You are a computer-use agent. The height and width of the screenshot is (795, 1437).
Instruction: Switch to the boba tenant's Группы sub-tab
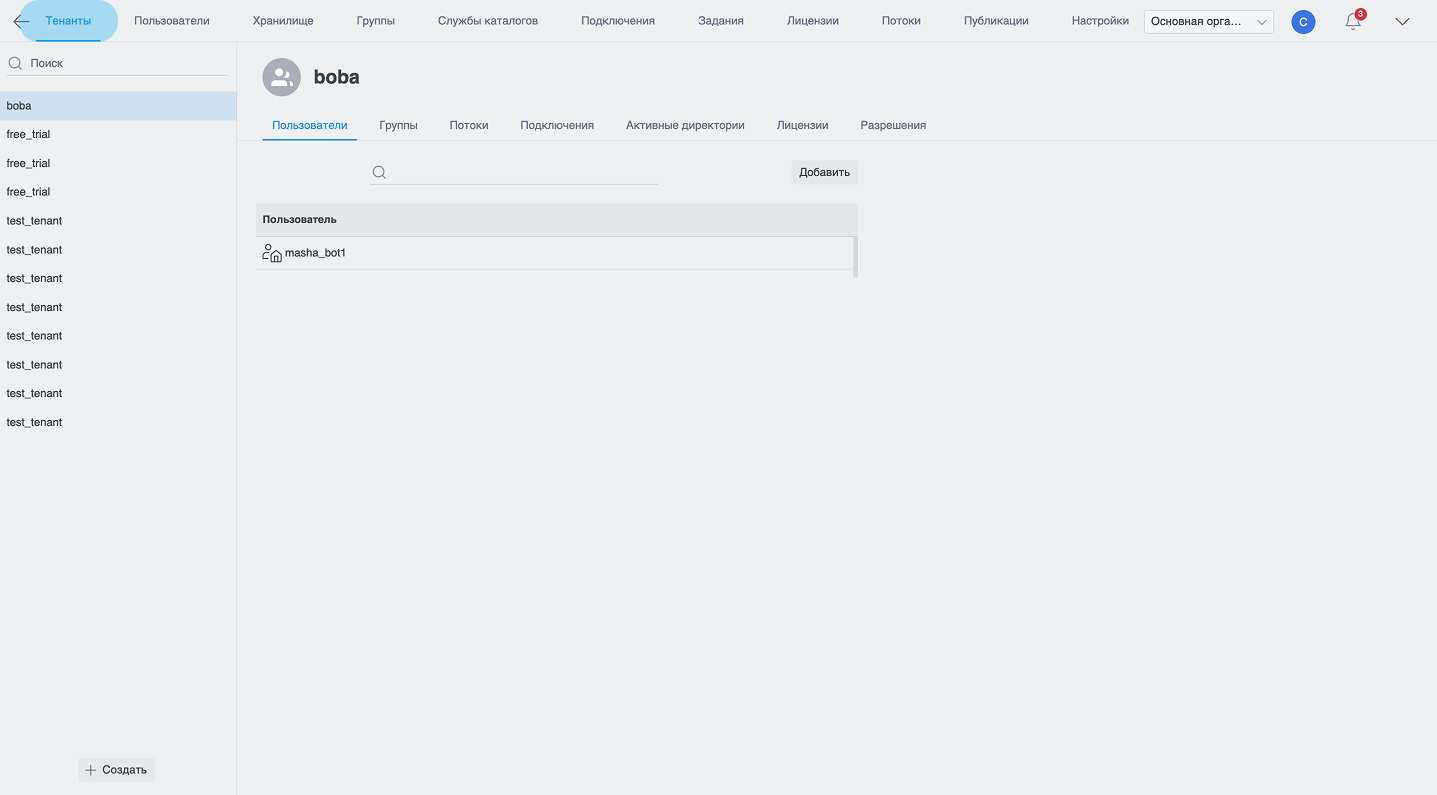tap(398, 125)
